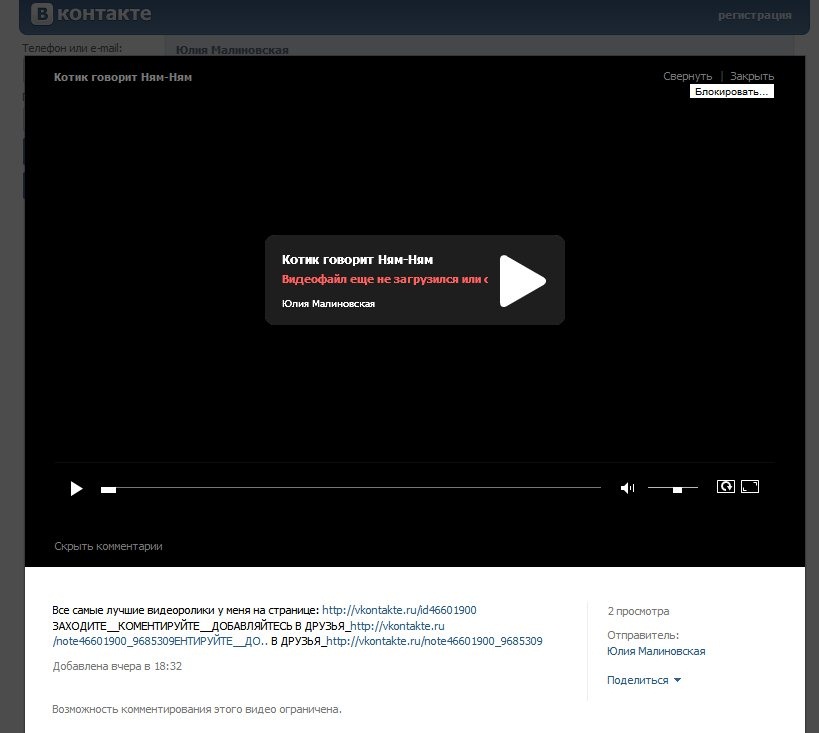This screenshot has width=819, height=733.
Task: Click Юлия Малиновская name in video overlay
Action: click(328, 304)
